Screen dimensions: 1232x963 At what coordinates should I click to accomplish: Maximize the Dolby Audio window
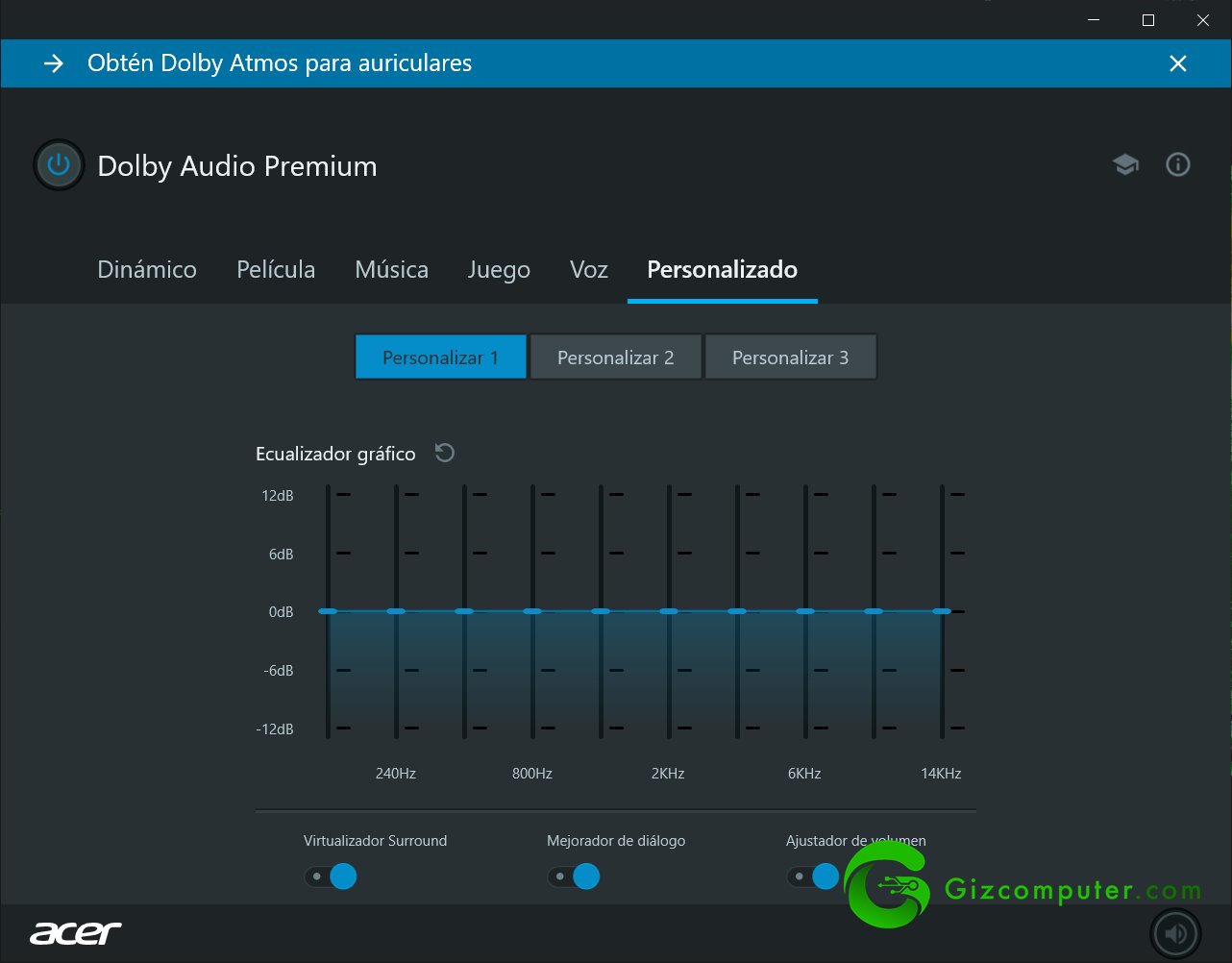click(1148, 20)
